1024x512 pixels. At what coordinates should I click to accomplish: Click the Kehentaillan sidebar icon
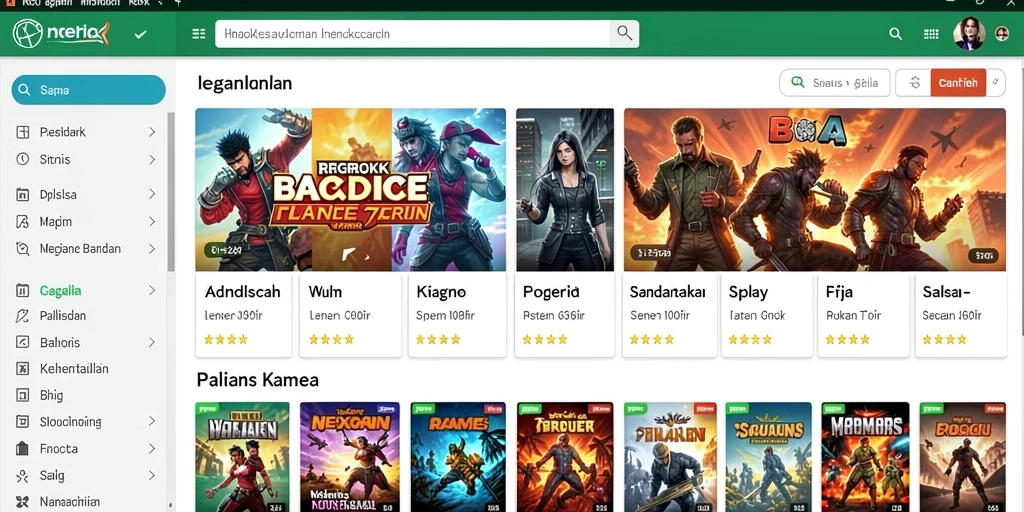pyautogui.click(x=23, y=368)
